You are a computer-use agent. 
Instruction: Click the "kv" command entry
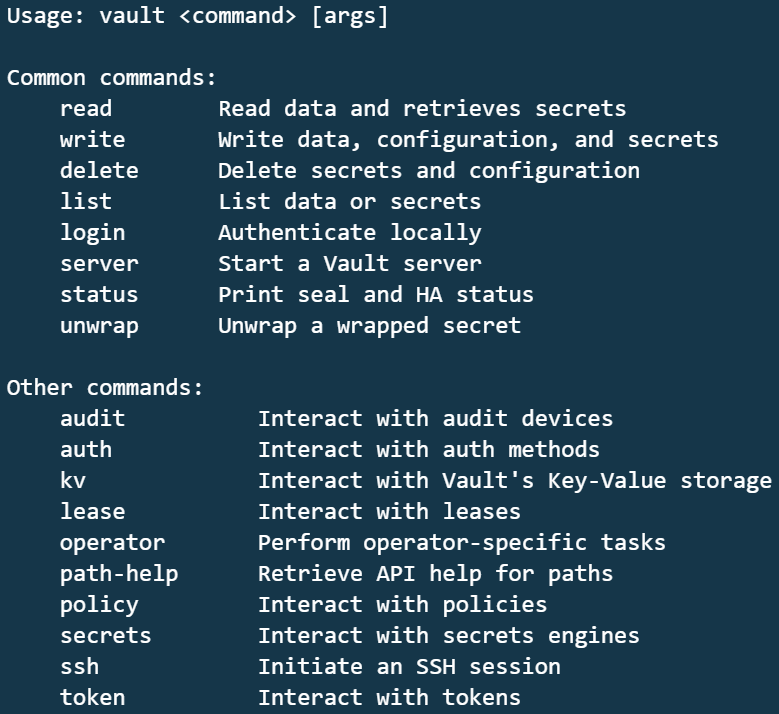(73, 480)
